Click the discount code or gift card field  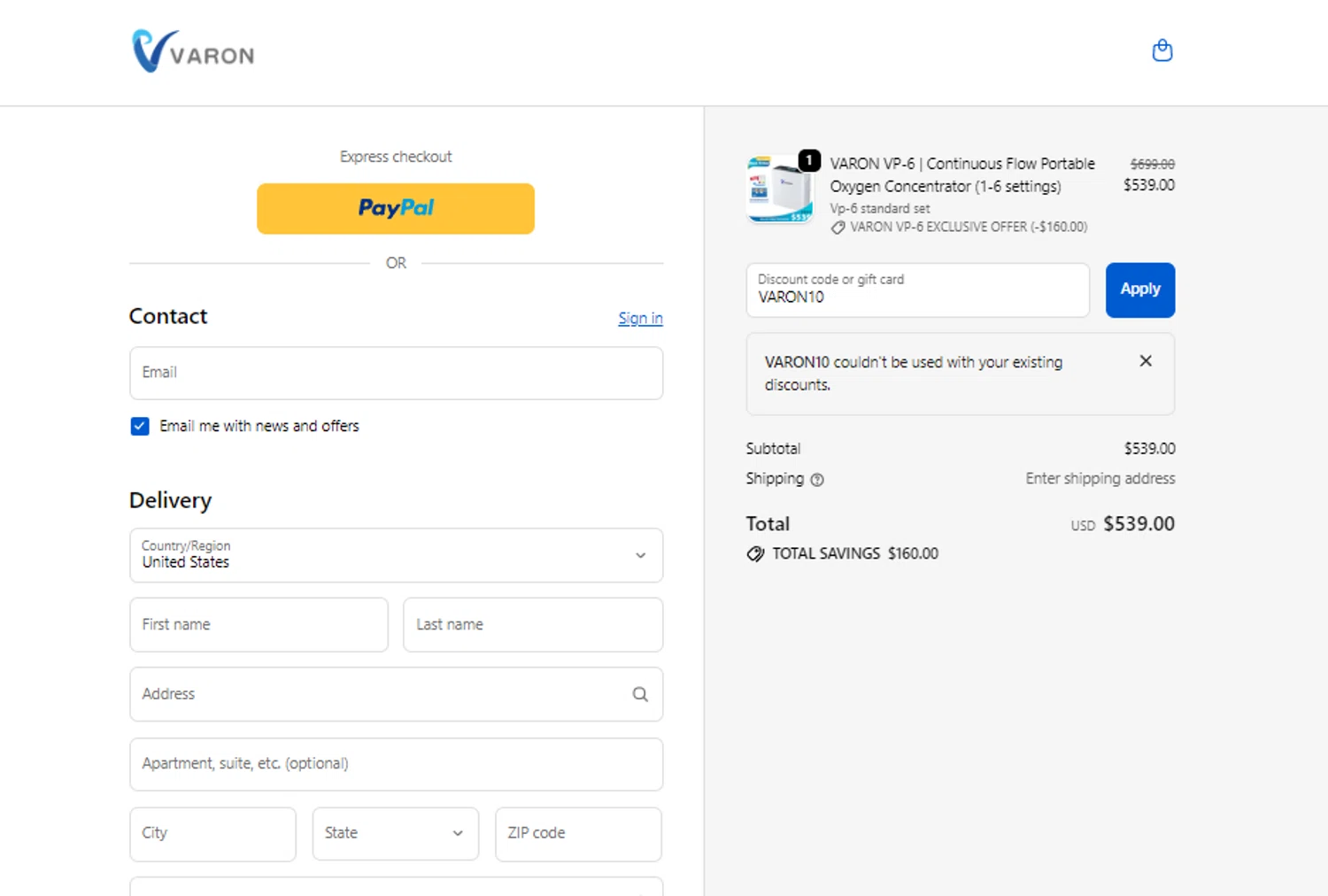917,290
